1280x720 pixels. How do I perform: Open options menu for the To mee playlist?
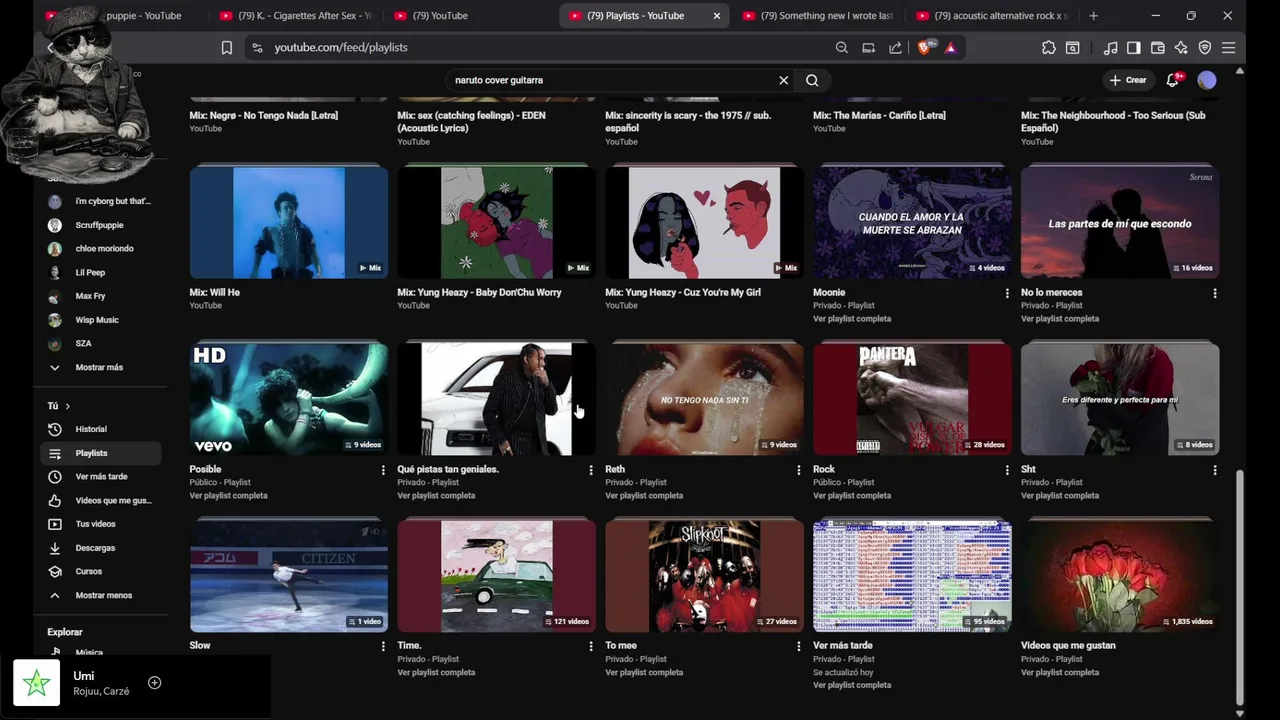(x=798, y=646)
